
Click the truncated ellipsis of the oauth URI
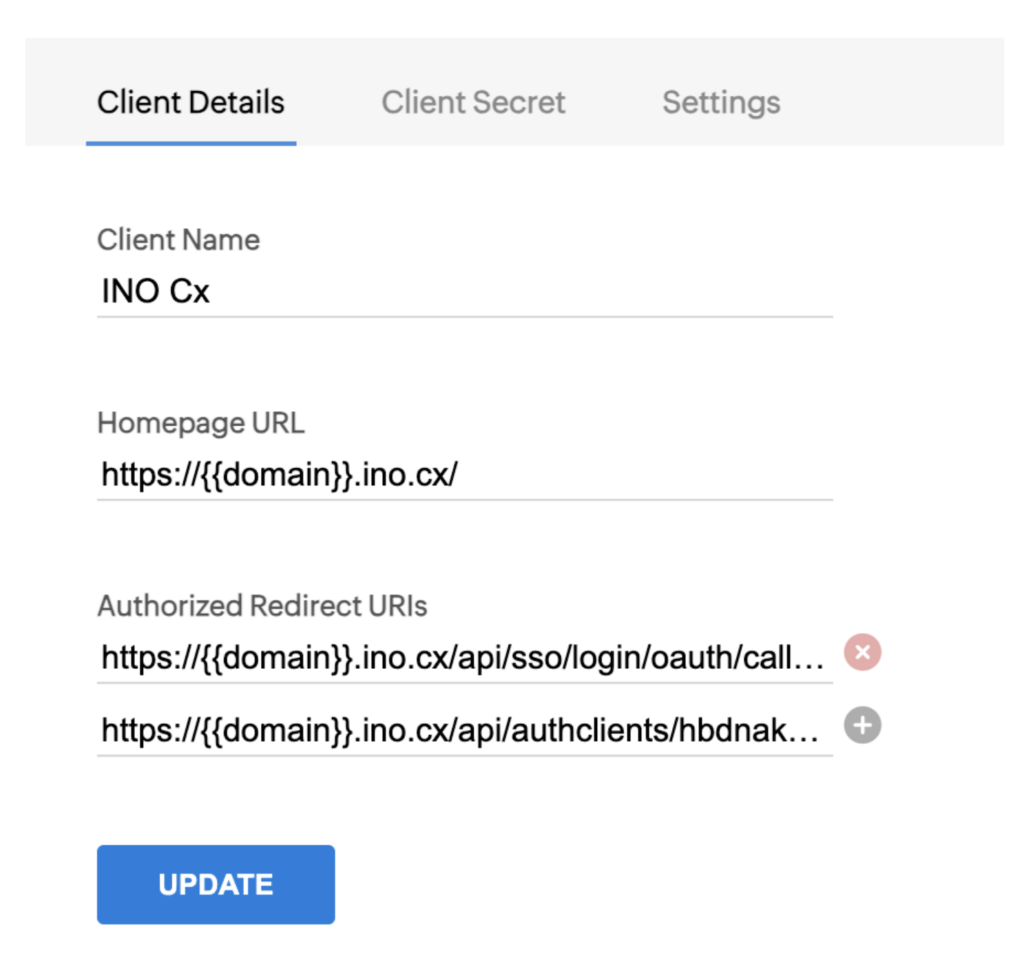click(815, 659)
